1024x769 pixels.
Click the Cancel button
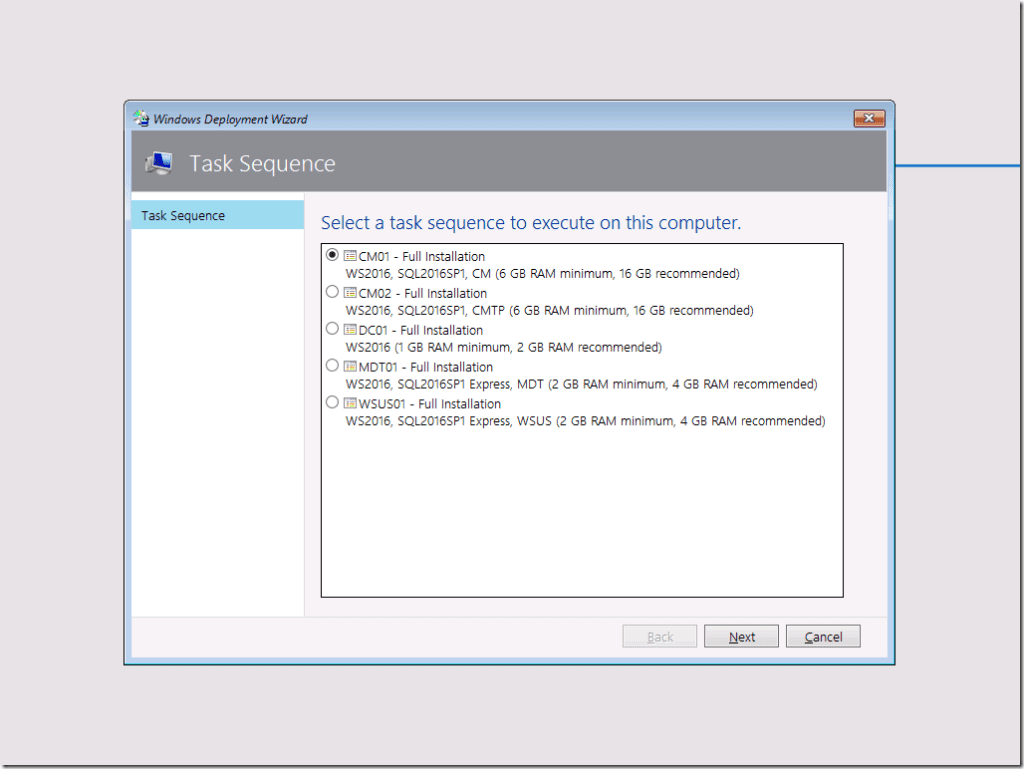(x=823, y=636)
